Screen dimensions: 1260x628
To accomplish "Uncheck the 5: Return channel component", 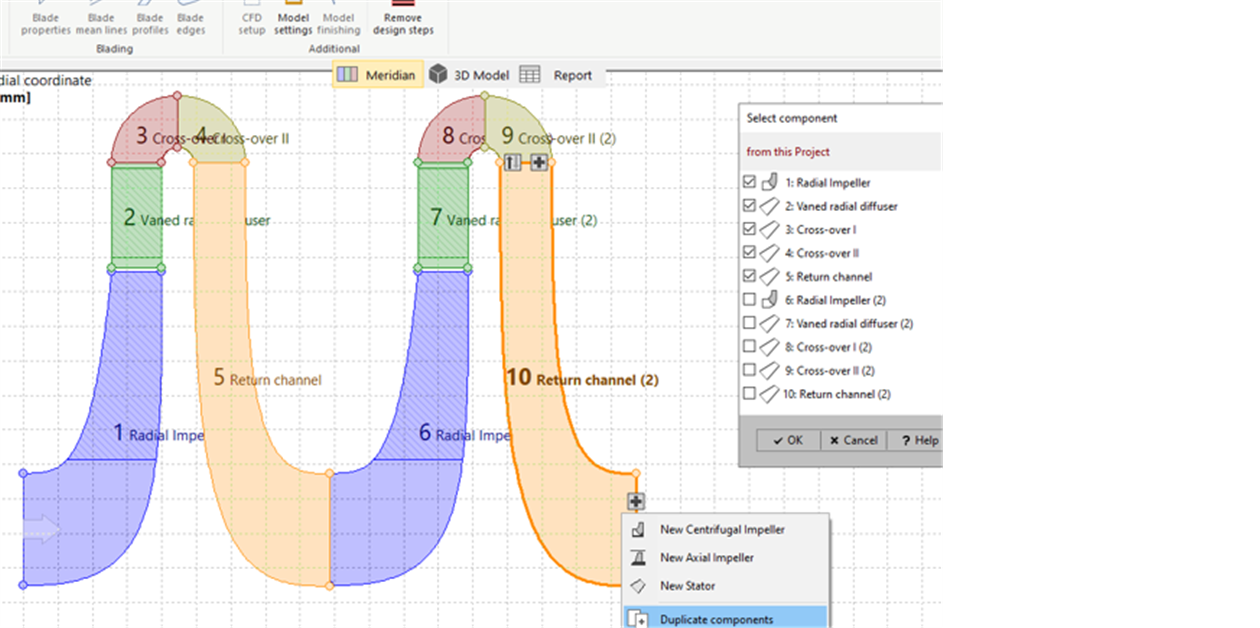I will tap(752, 277).
